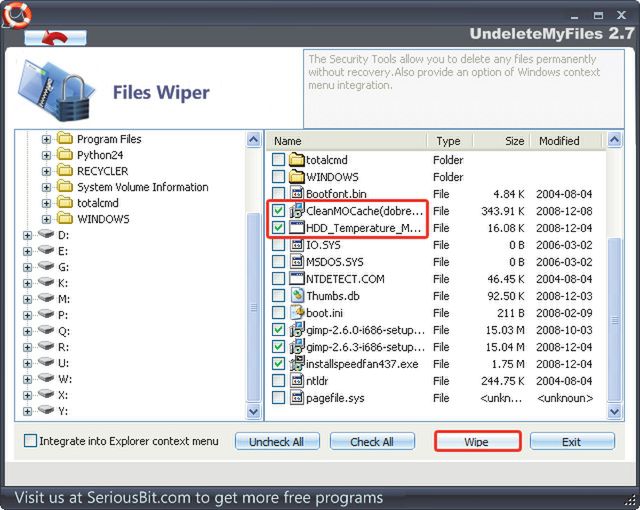Click the Python24 folder icon
Viewport: 640px width, 510px height.
tap(64, 155)
